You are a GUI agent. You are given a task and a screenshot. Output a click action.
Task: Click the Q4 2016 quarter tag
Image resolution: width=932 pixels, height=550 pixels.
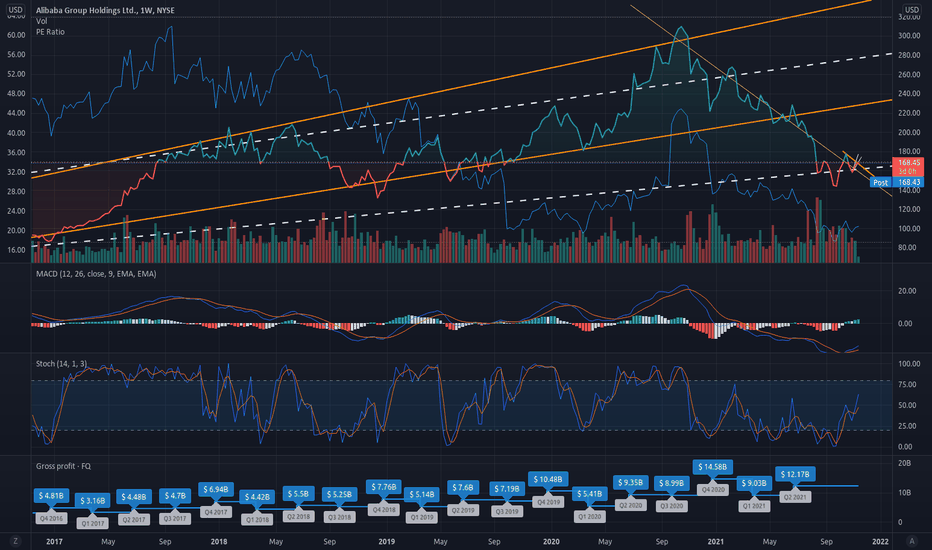[51, 518]
